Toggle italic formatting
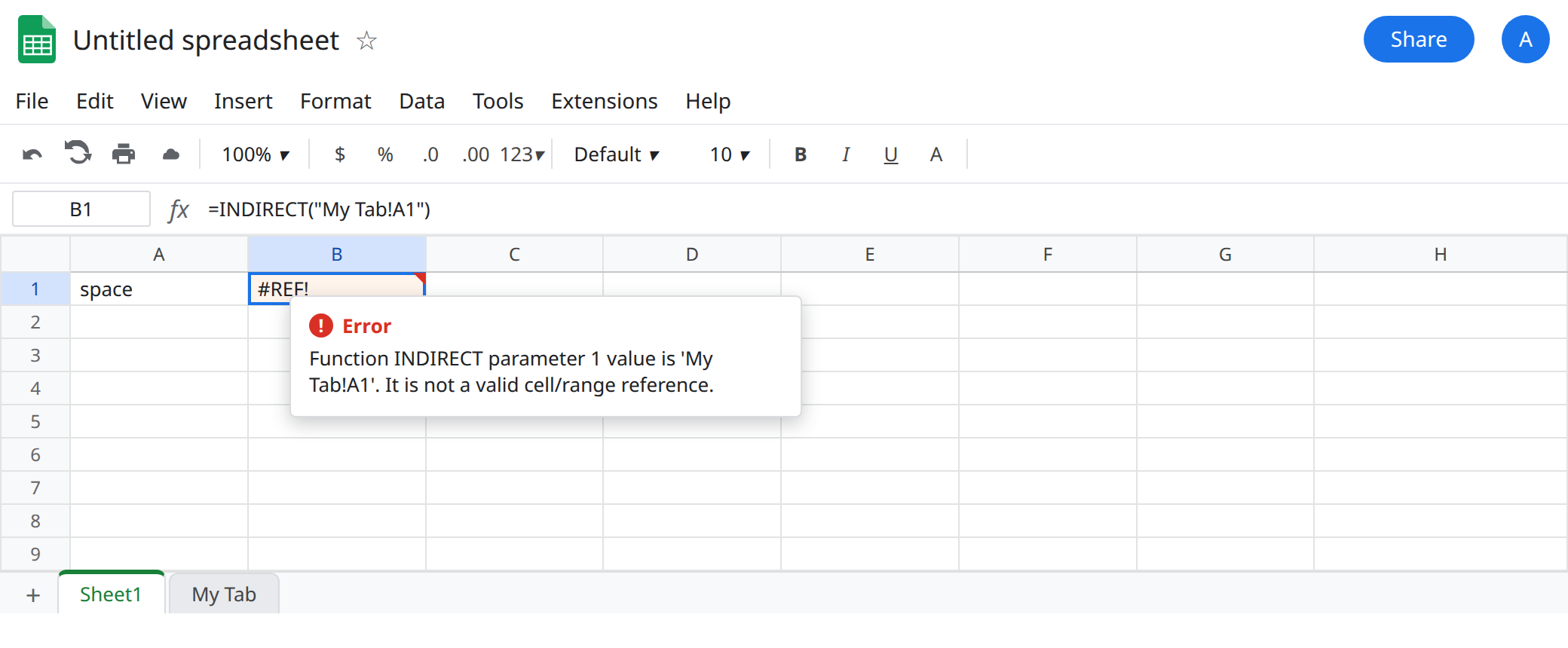 (846, 154)
